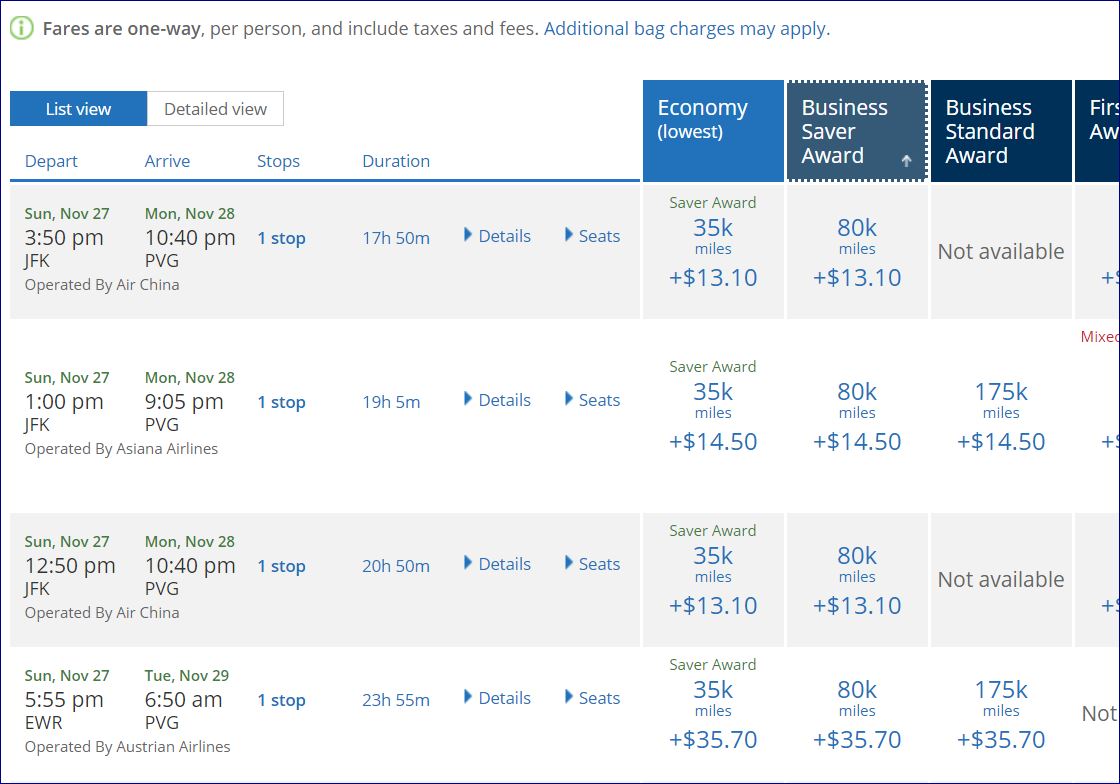Show Seats for the 12:50 pm Air China flight

point(592,564)
